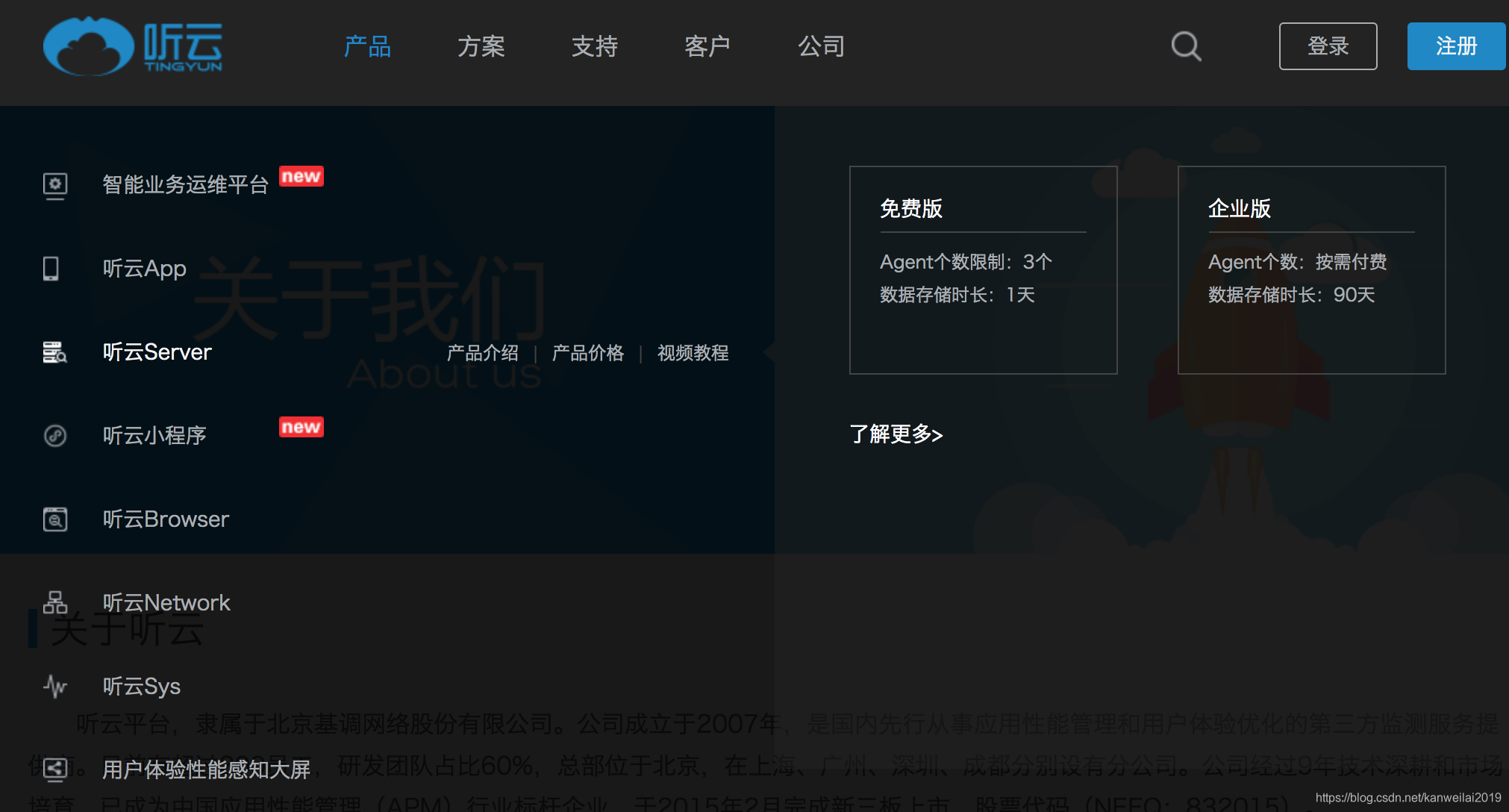Select 听云Sys product entry
The height and width of the screenshot is (812, 1509).
141,687
